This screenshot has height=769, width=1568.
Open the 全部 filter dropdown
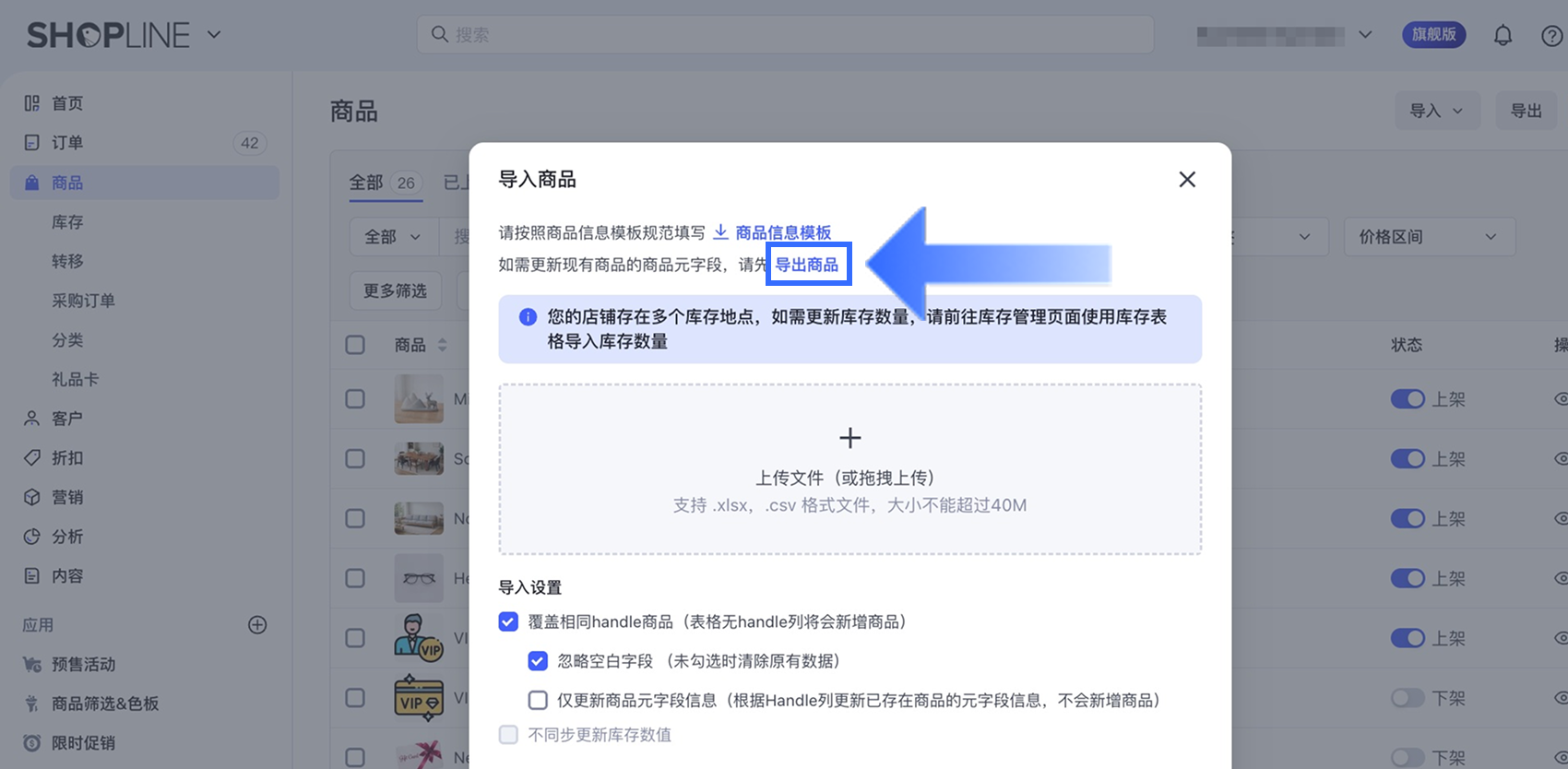point(393,237)
